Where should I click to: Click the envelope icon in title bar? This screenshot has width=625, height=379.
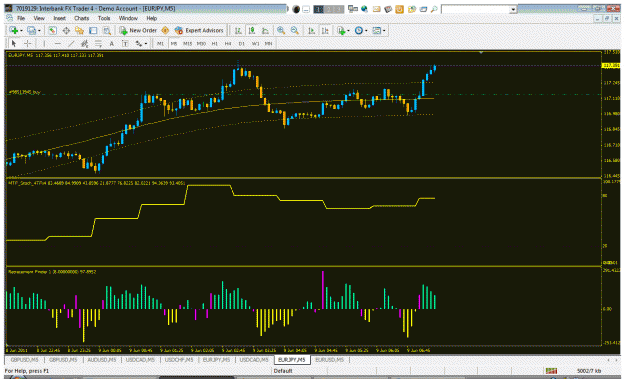pos(376,9)
